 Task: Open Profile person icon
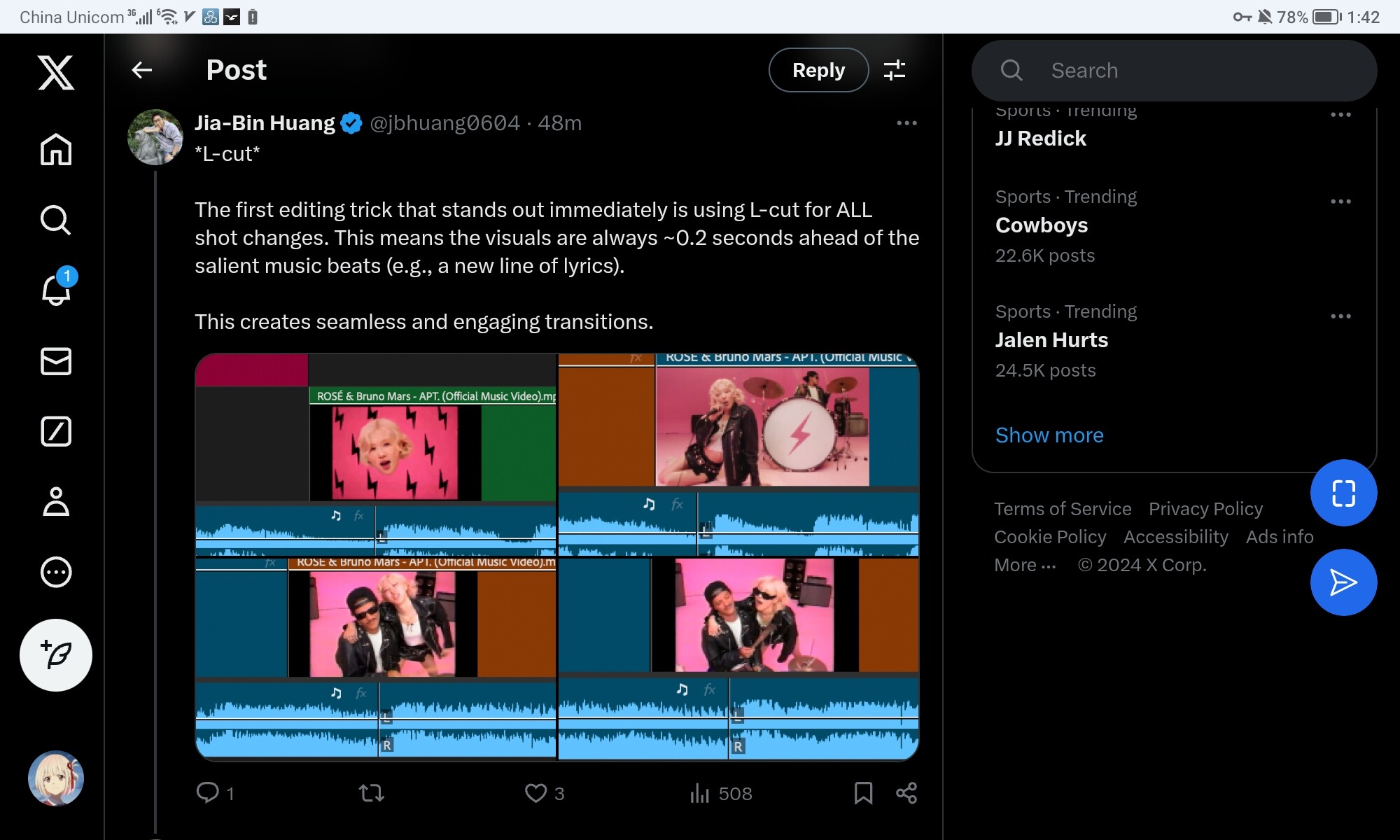56,501
